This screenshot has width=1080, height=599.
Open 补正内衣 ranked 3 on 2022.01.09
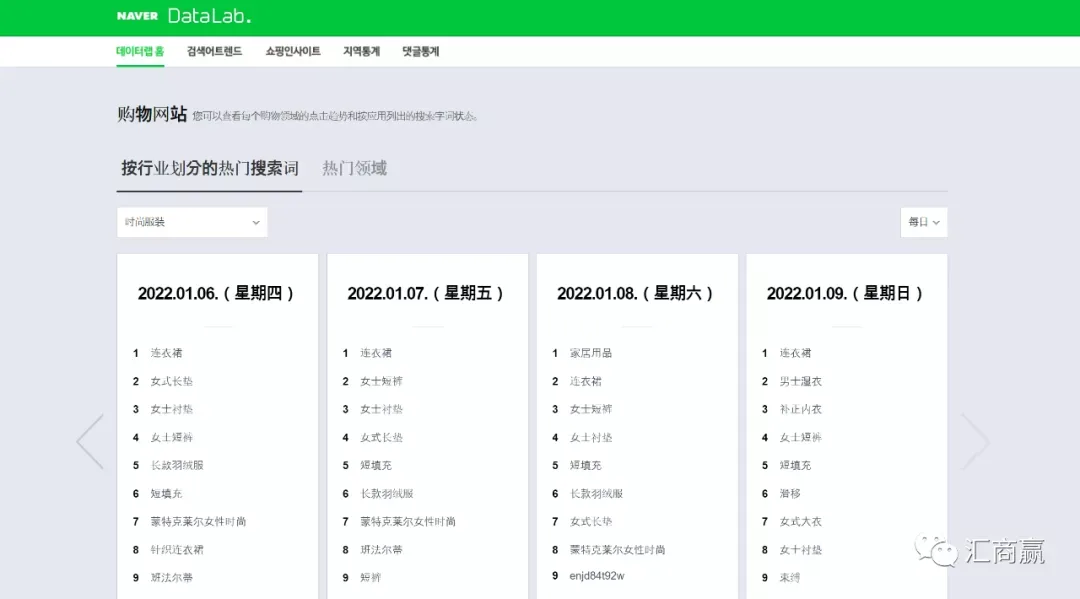(800, 410)
